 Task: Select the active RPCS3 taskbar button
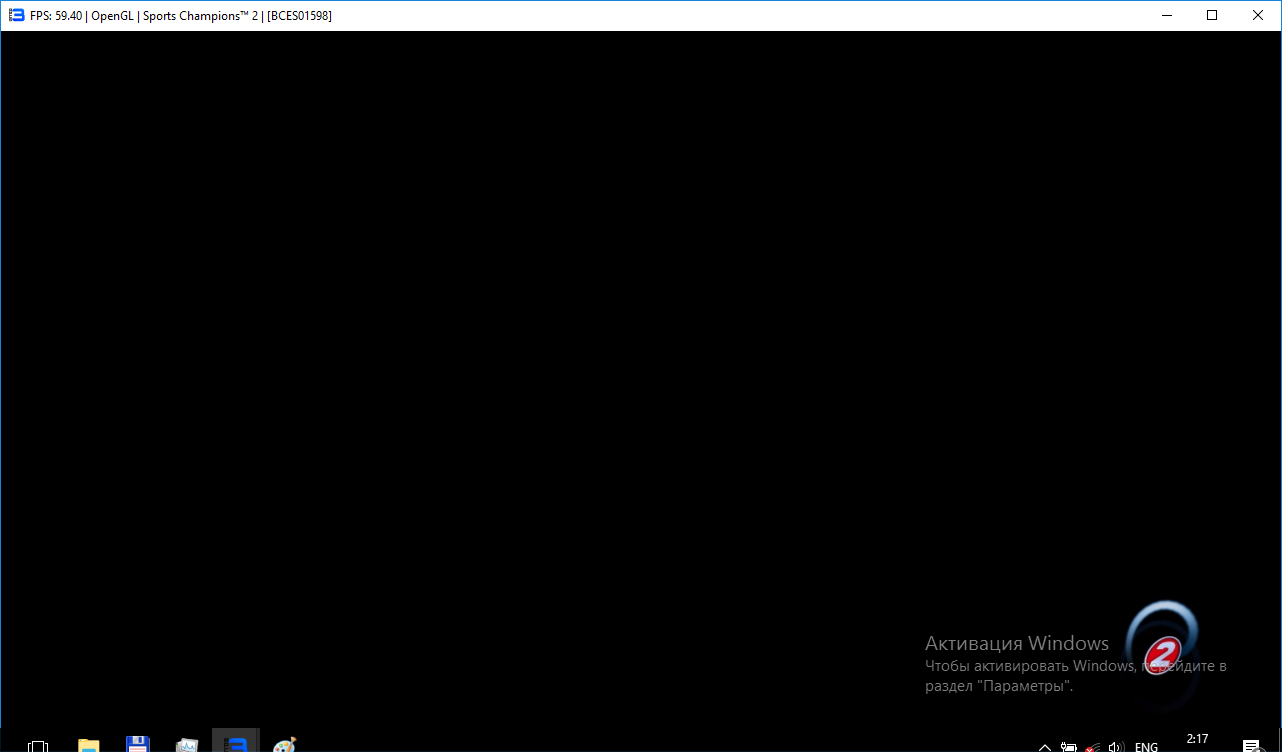pyautogui.click(x=236, y=743)
